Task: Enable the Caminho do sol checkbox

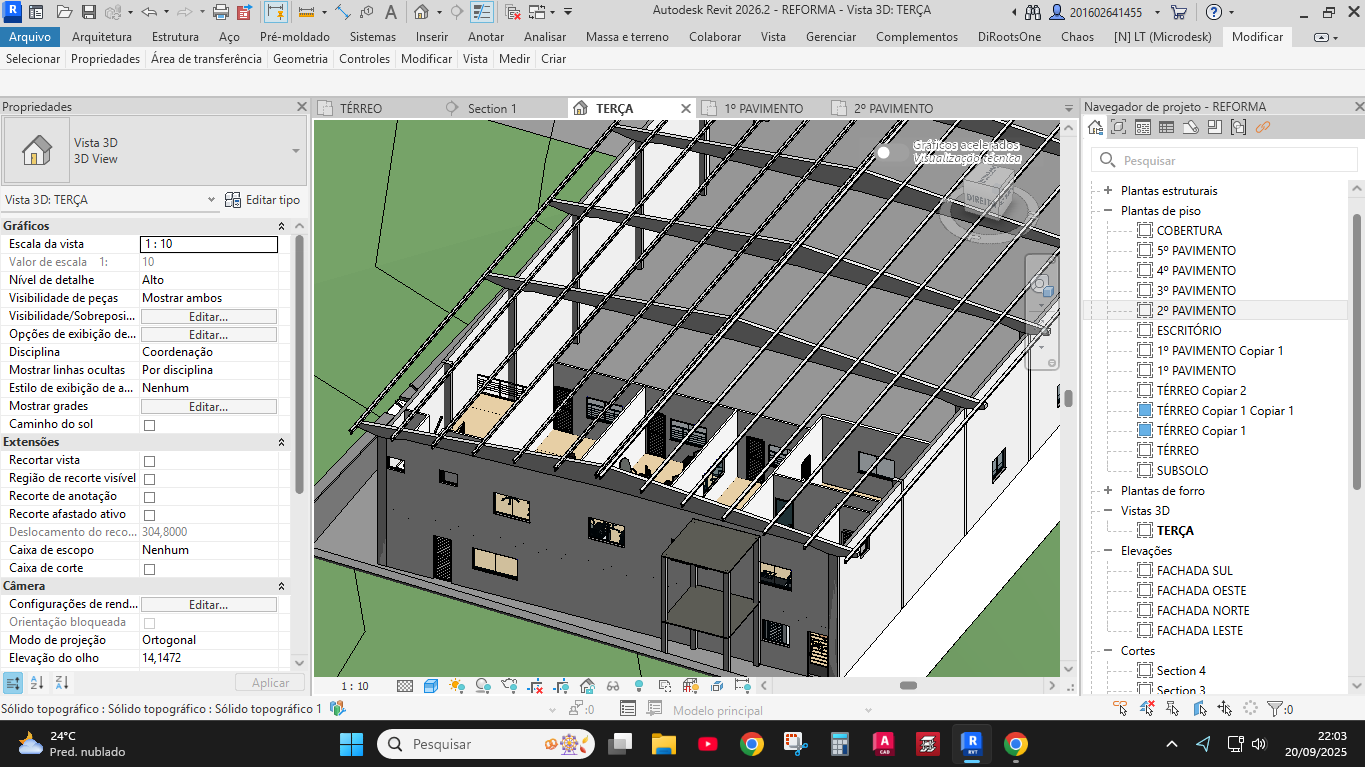Action: (x=150, y=425)
